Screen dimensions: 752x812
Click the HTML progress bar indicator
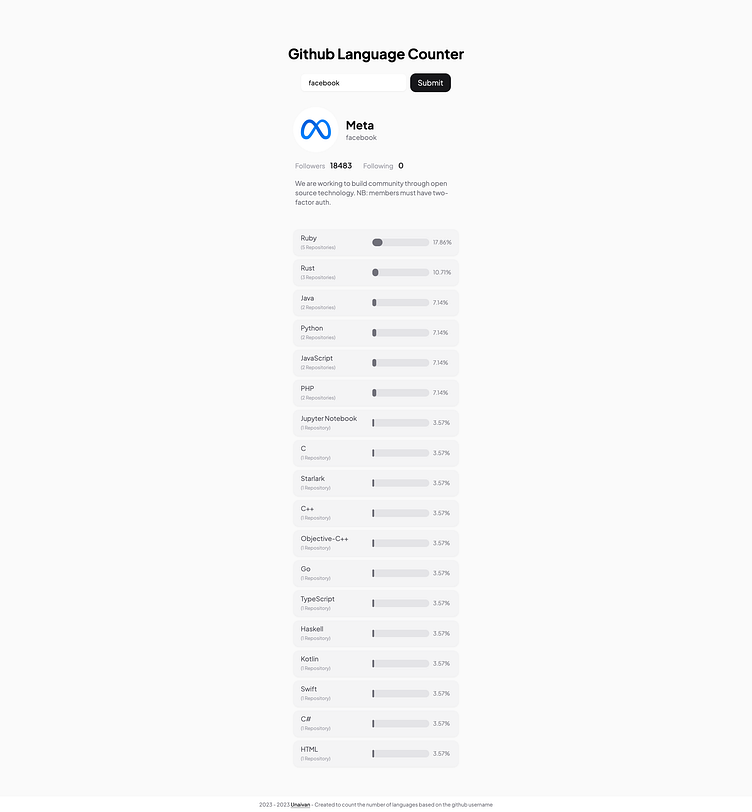(372, 753)
